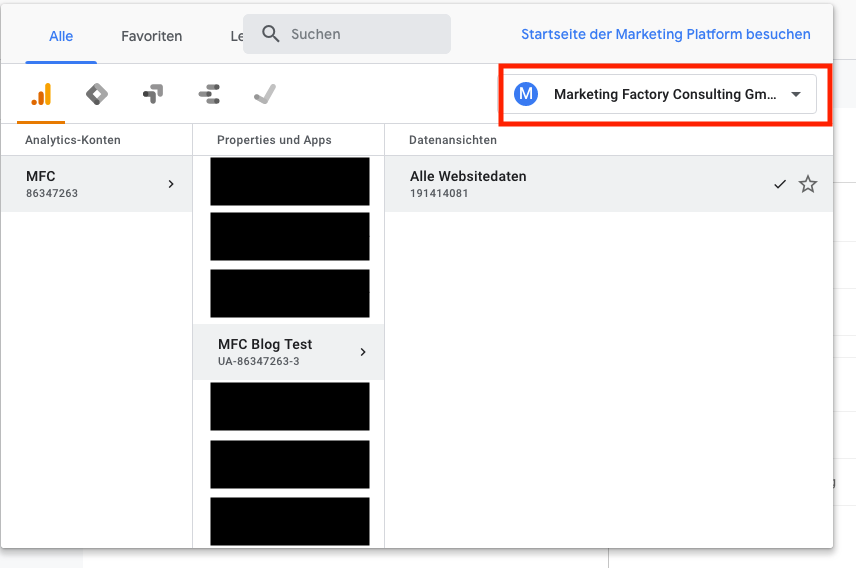
Task: Select the MFC analytics account name
Action: [41, 177]
